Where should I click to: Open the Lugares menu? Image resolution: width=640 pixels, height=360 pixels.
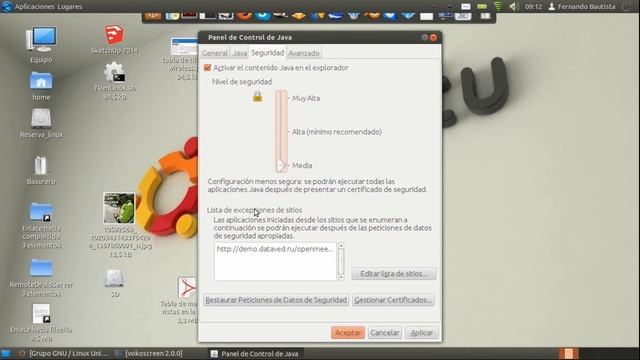[x=70, y=7]
